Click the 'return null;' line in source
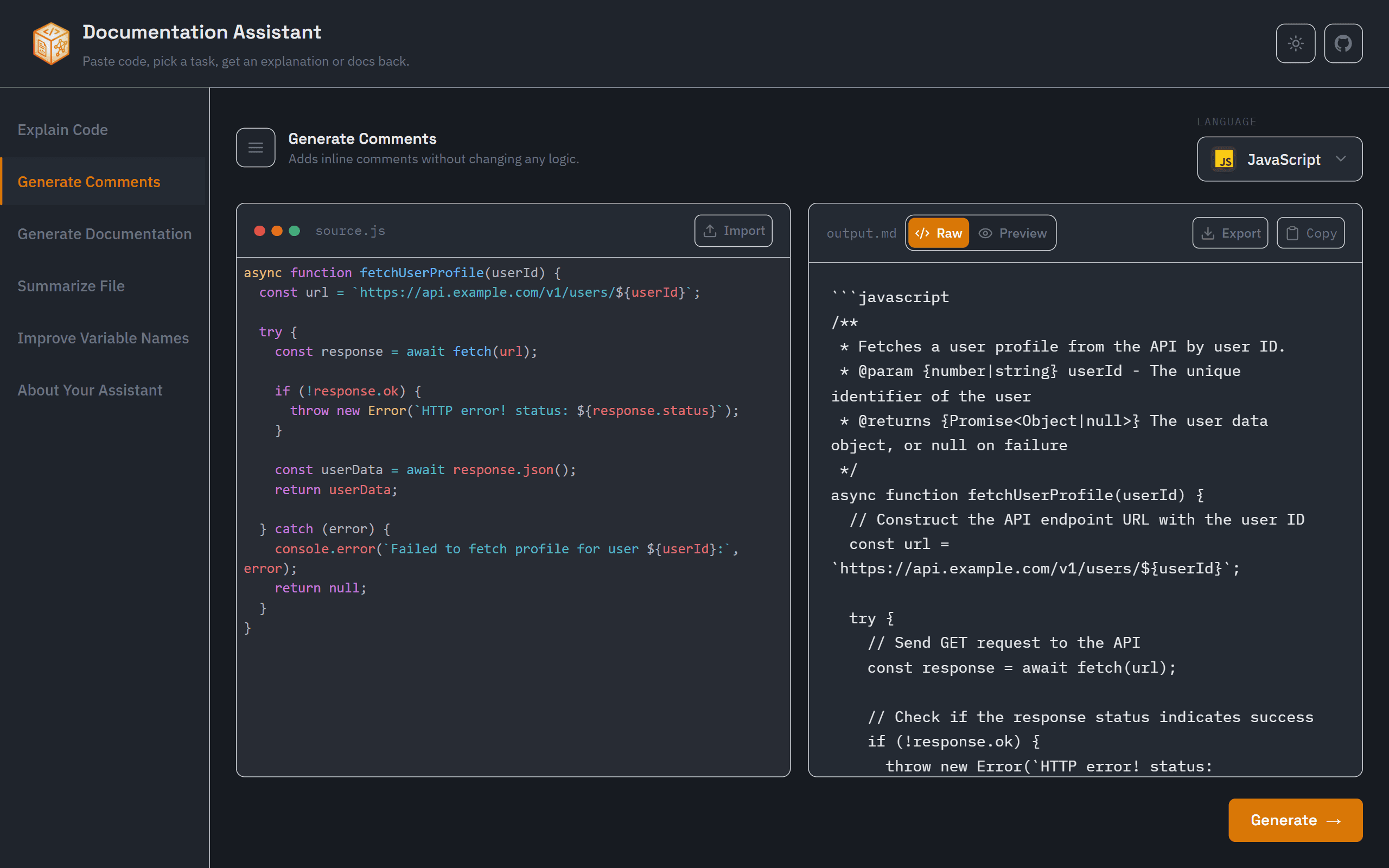Screen dimensions: 1389x868 [x=320, y=588]
